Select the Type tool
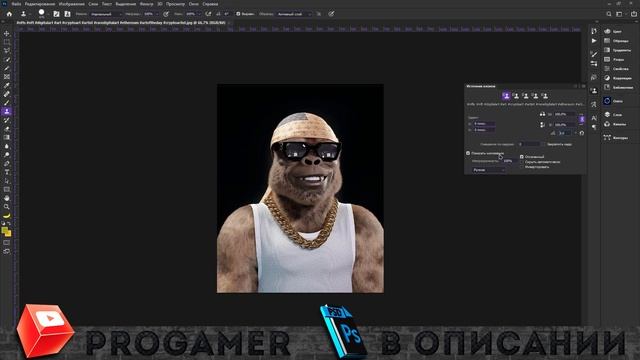Image resolution: width=640 pixels, height=360 pixels. [7, 172]
